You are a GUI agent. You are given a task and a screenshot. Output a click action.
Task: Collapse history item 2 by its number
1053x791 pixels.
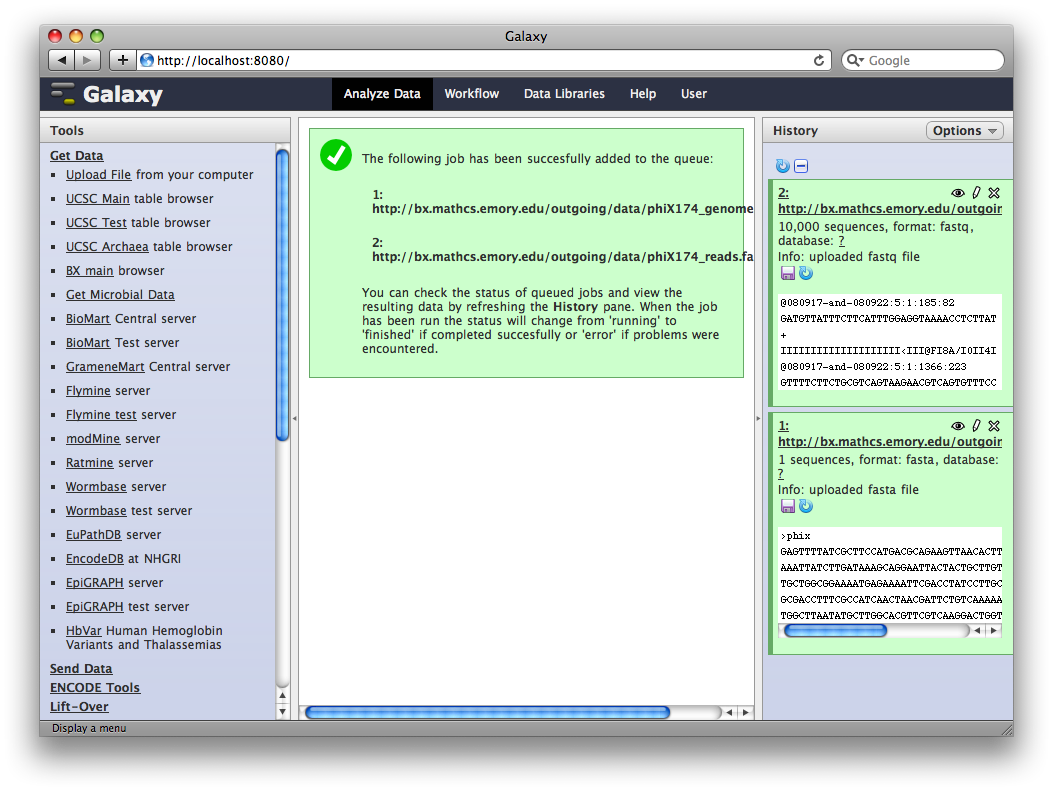[783, 193]
